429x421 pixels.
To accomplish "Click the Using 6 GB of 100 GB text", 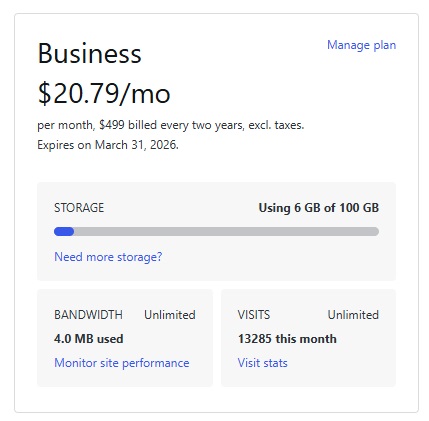I will (x=319, y=208).
